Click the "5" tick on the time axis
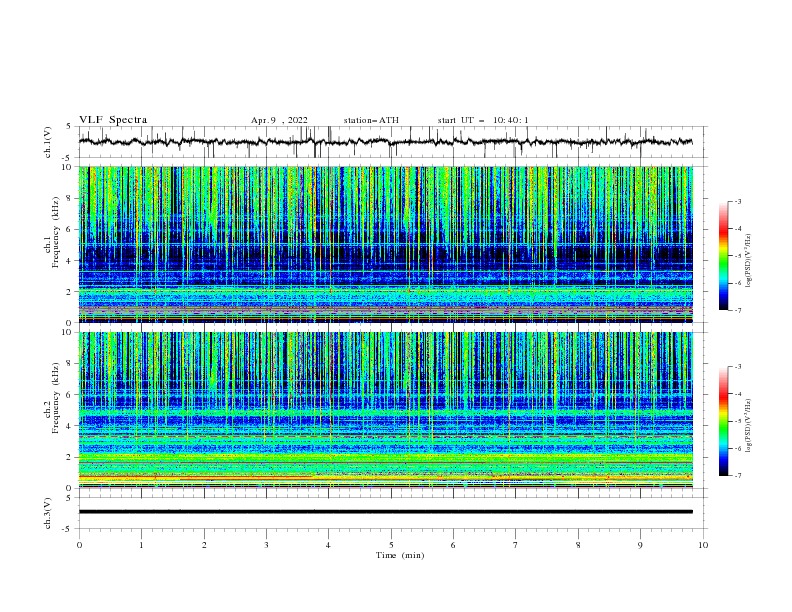Viewport: 792px width, 612px height. pos(391,545)
